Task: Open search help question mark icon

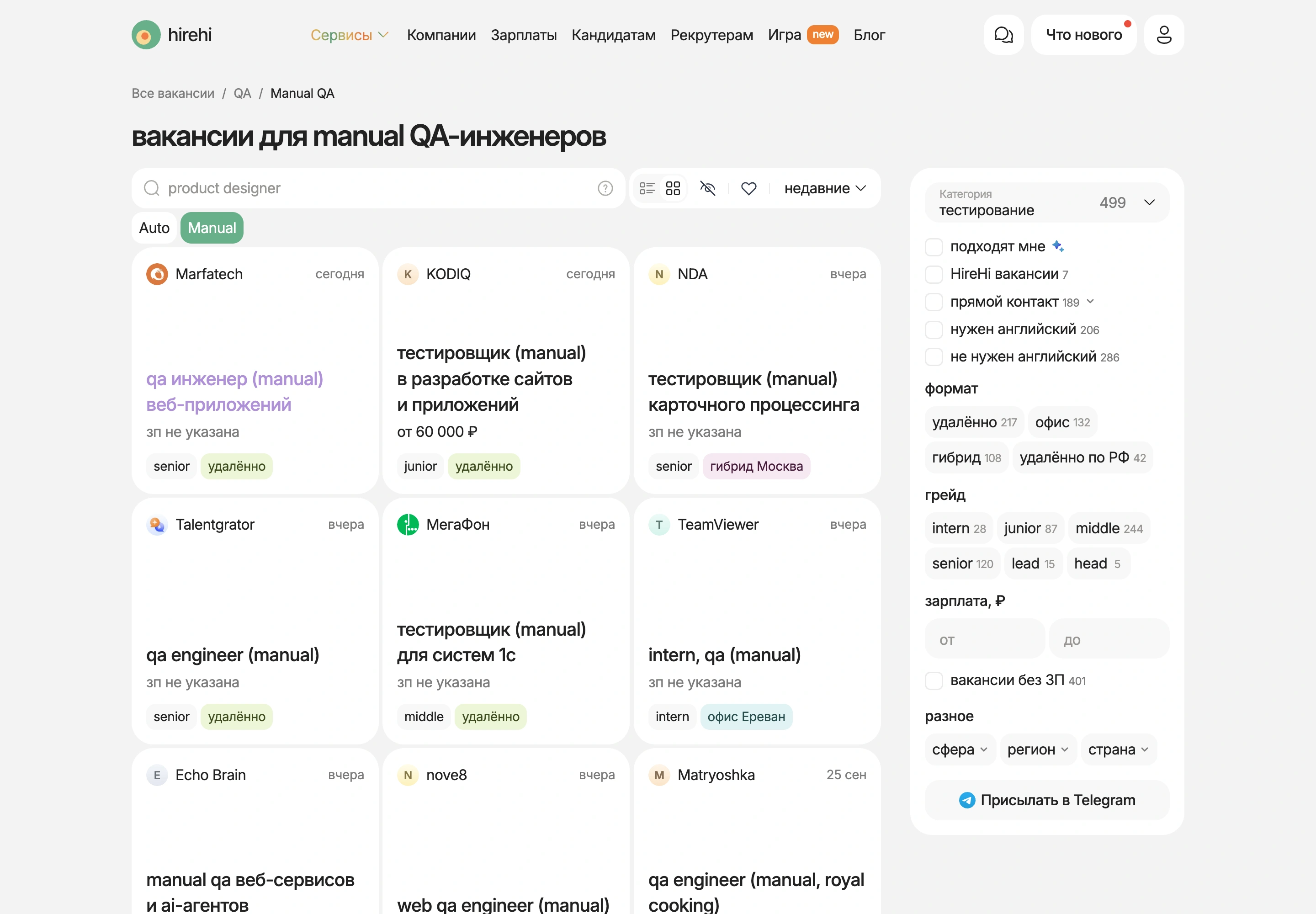Action: (x=605, y=188)
